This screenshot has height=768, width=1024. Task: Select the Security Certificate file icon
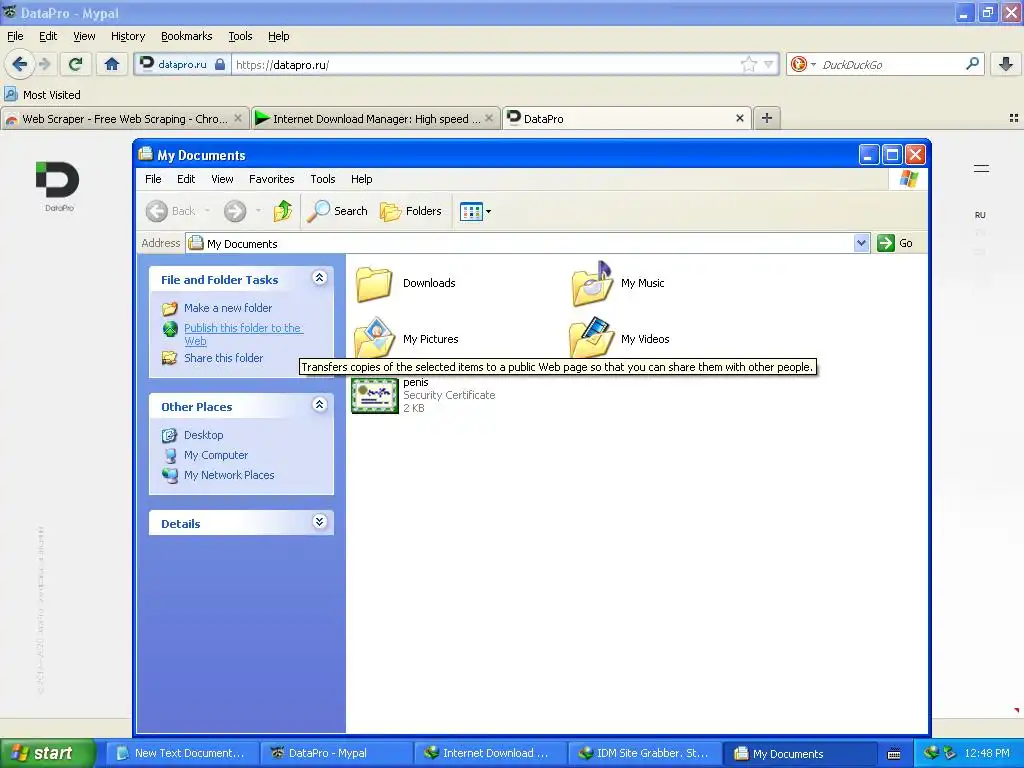click(x=375, y=395)
